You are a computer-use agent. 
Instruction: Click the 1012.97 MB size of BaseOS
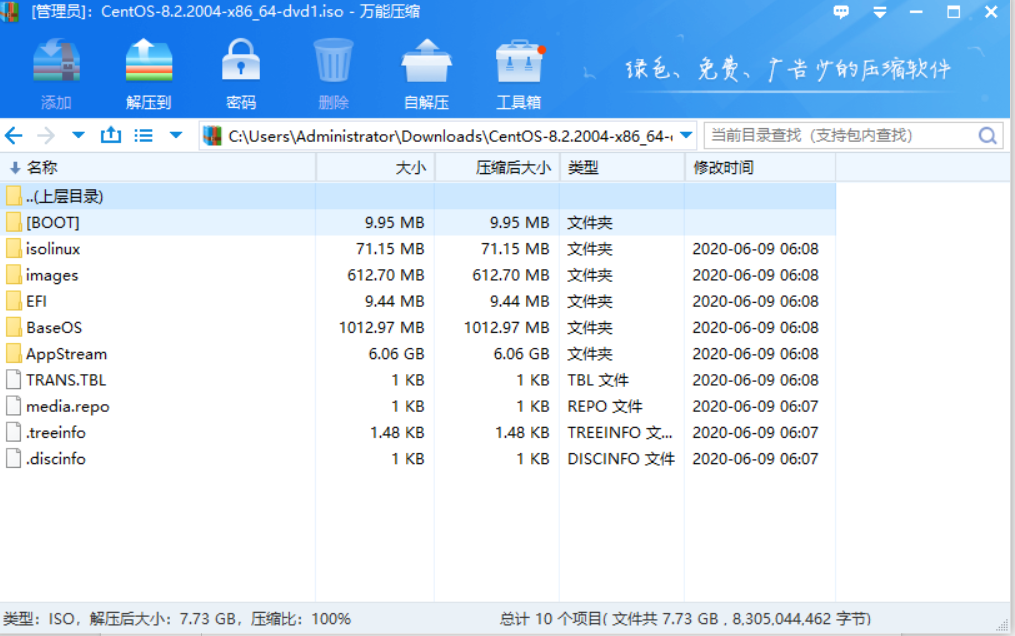(x=381, y=327)
